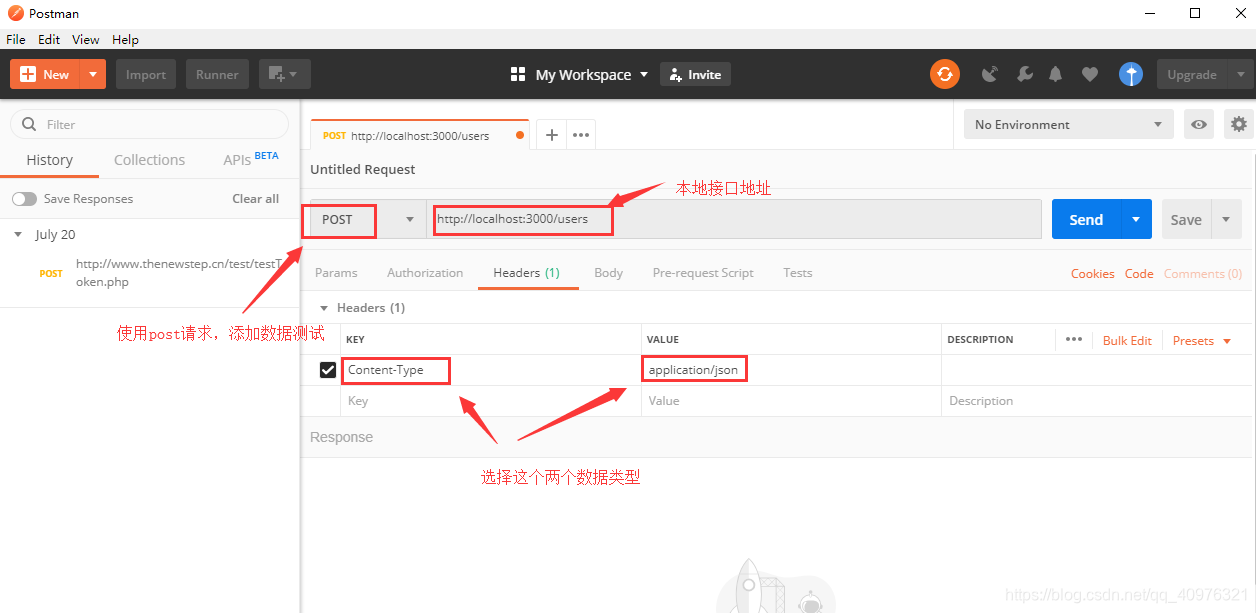Click the Bulk Edit link
Screen dimensions: 1256x613
pyautogui.click(x=1127, y=341)
